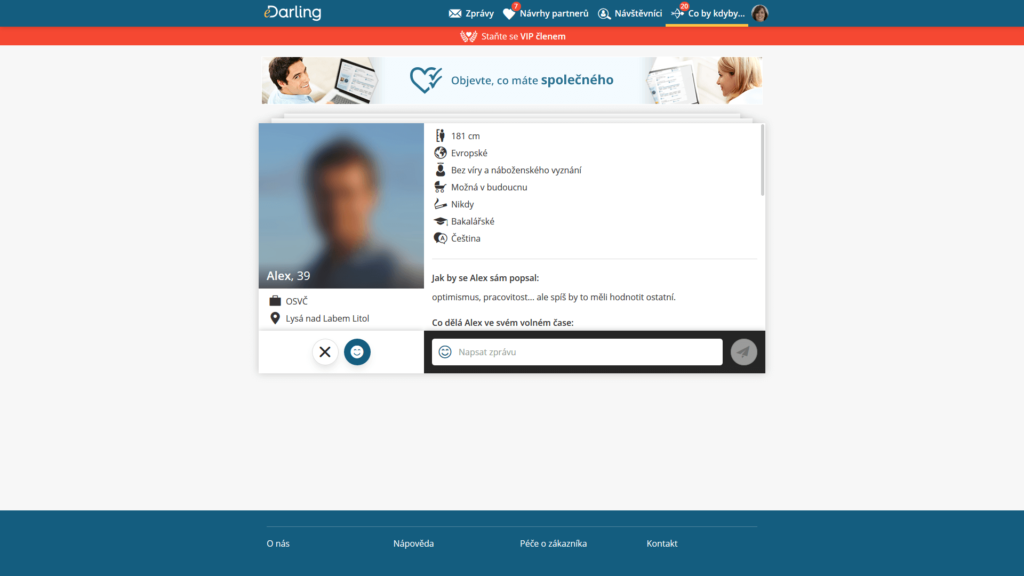Click the heart checkmark icon in the banner

(426, 80)
